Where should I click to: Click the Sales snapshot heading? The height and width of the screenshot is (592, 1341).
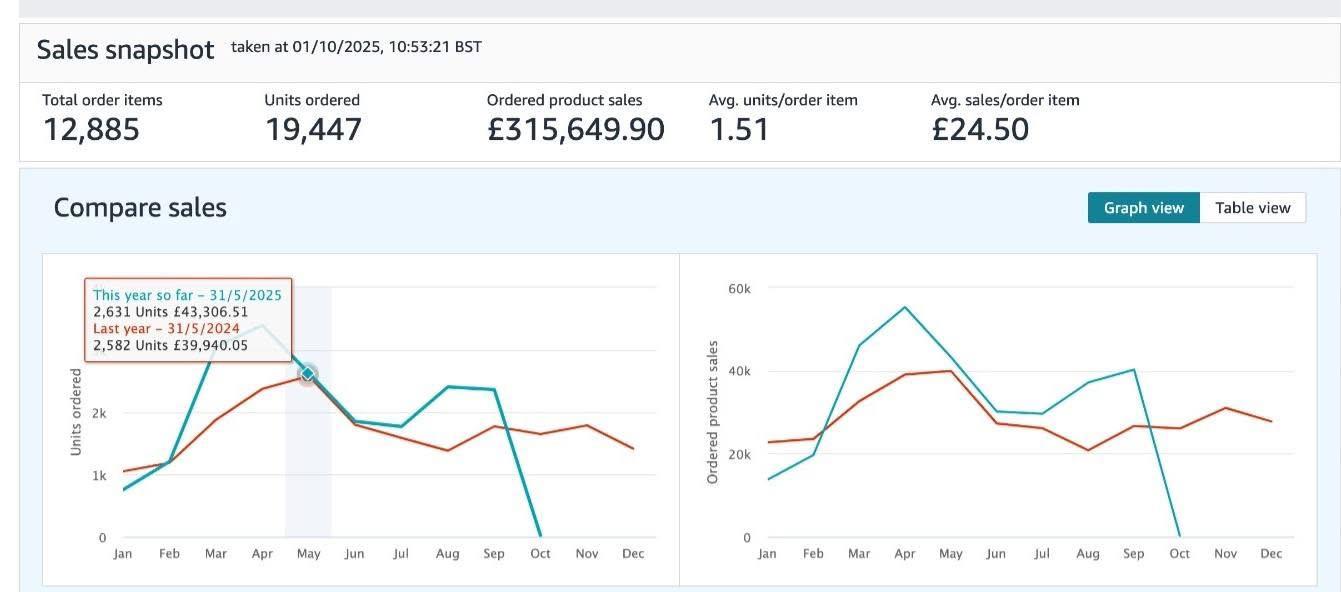coord(125,50)
